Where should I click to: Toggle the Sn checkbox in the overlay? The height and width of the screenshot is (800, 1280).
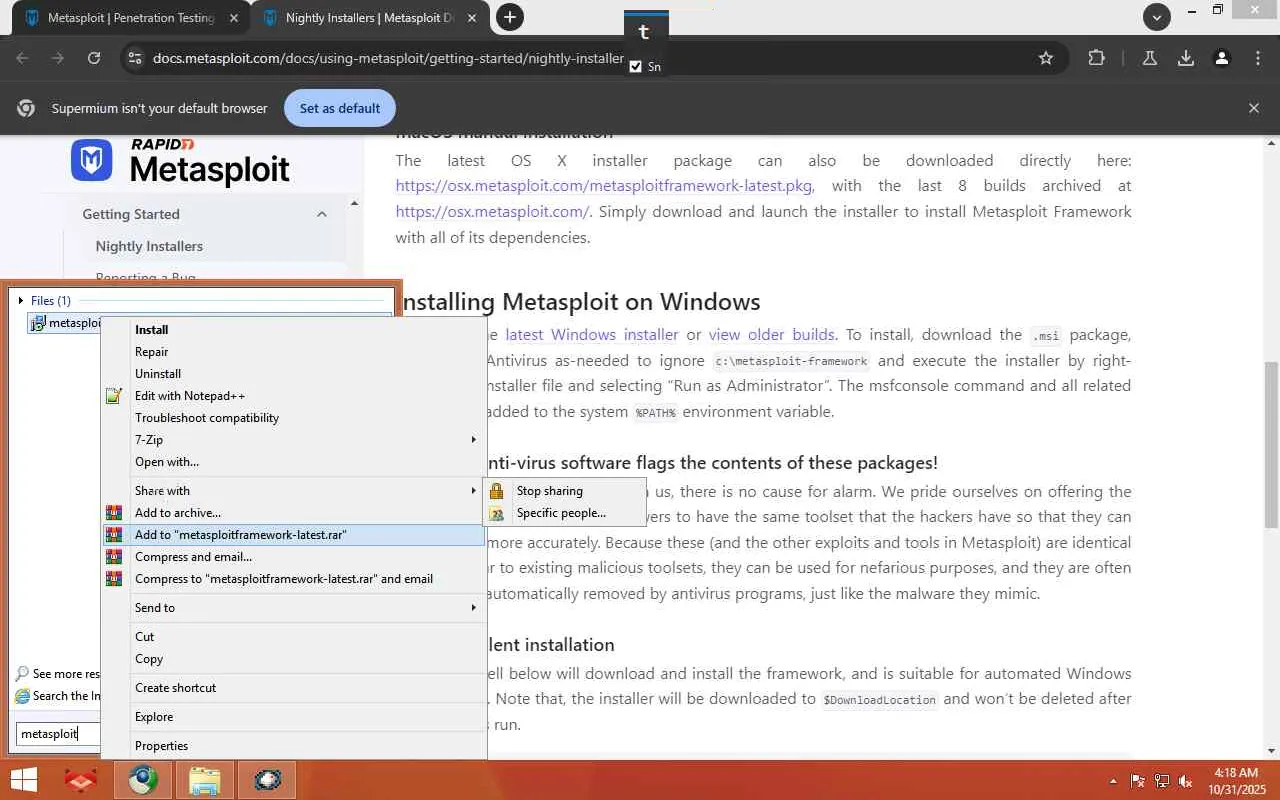point(635,67)
